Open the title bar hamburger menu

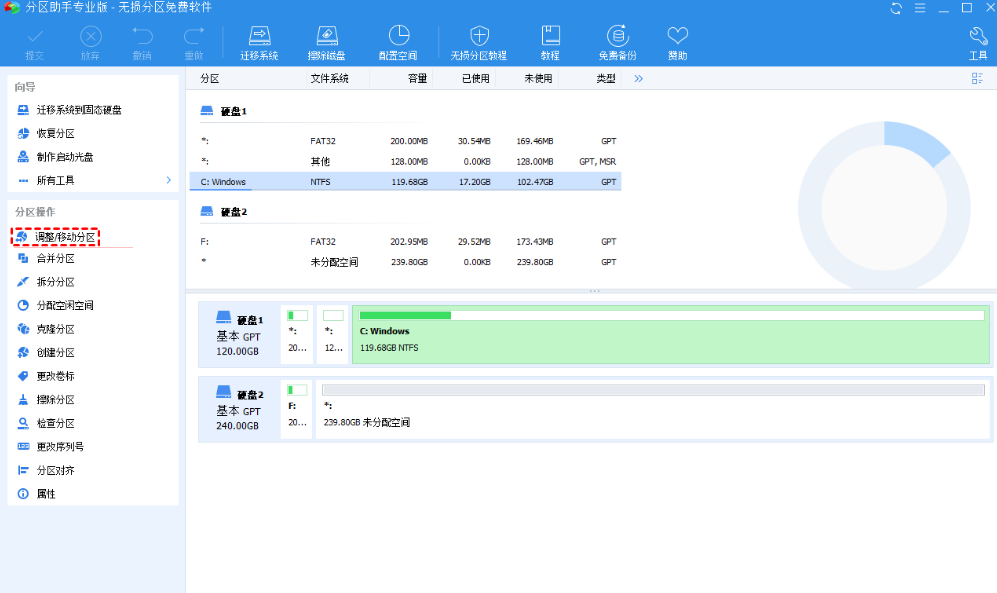click(x=919, y=8)
